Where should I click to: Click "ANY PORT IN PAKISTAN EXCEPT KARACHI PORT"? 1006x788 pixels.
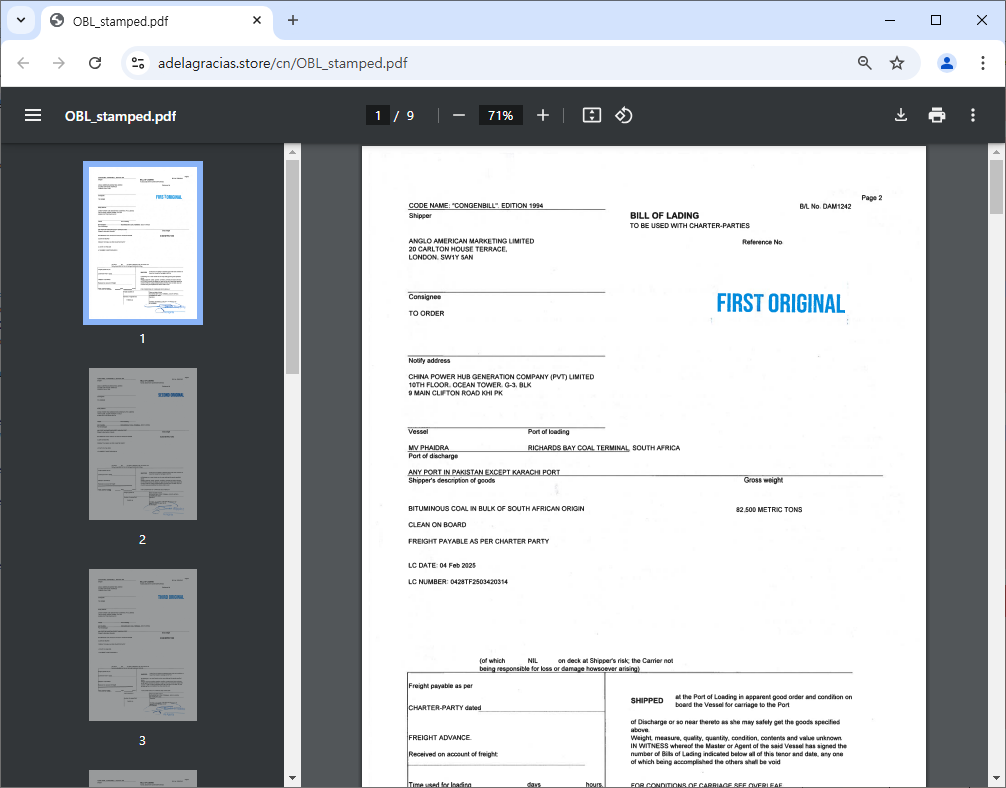coord(484,472)
